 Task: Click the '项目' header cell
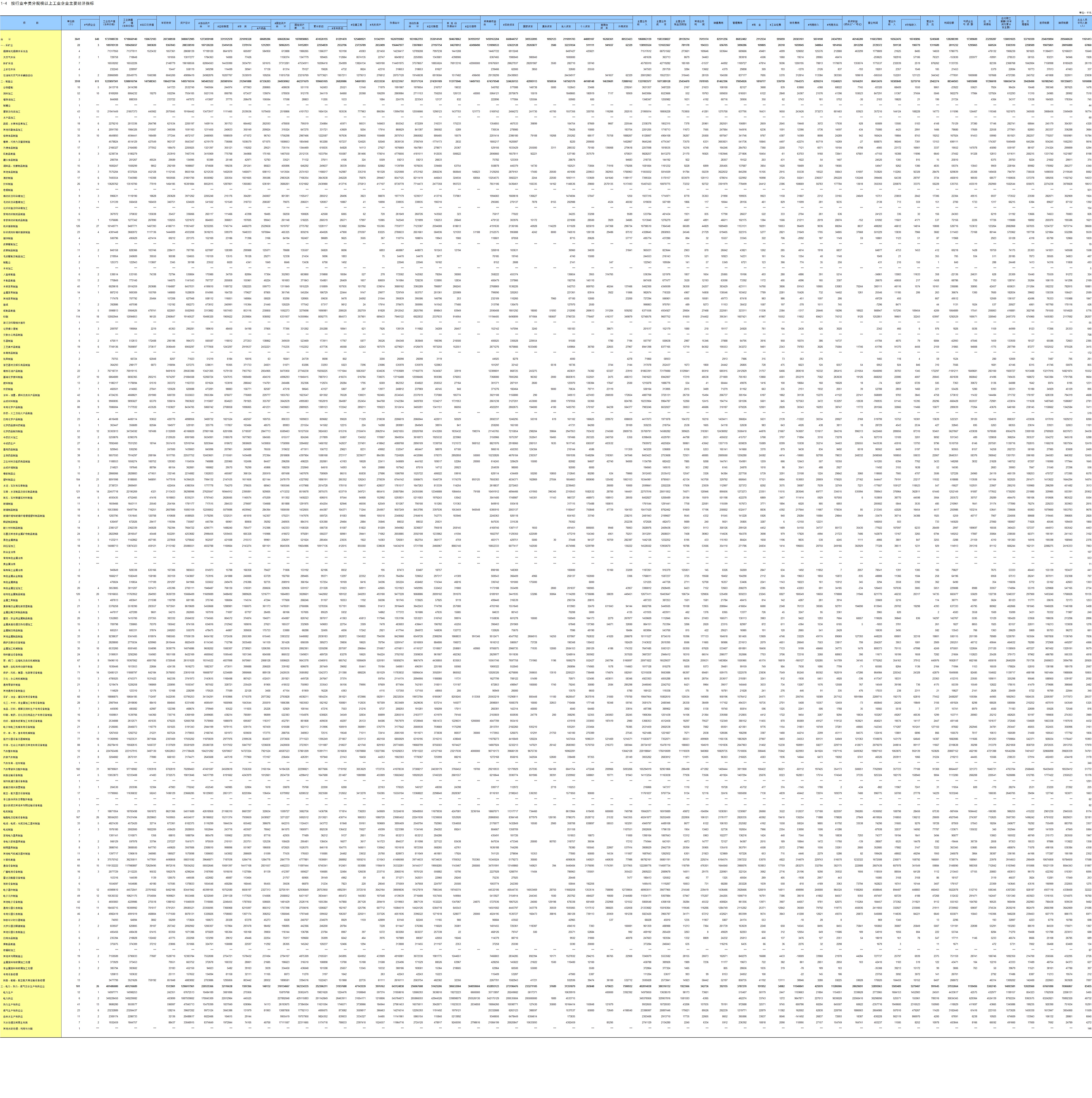tap(31, 23)
